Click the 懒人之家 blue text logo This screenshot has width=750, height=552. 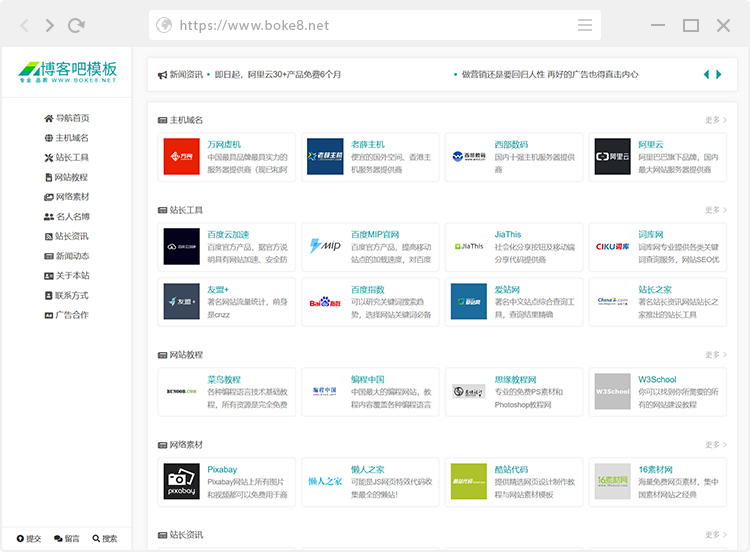tap(325, 481)
